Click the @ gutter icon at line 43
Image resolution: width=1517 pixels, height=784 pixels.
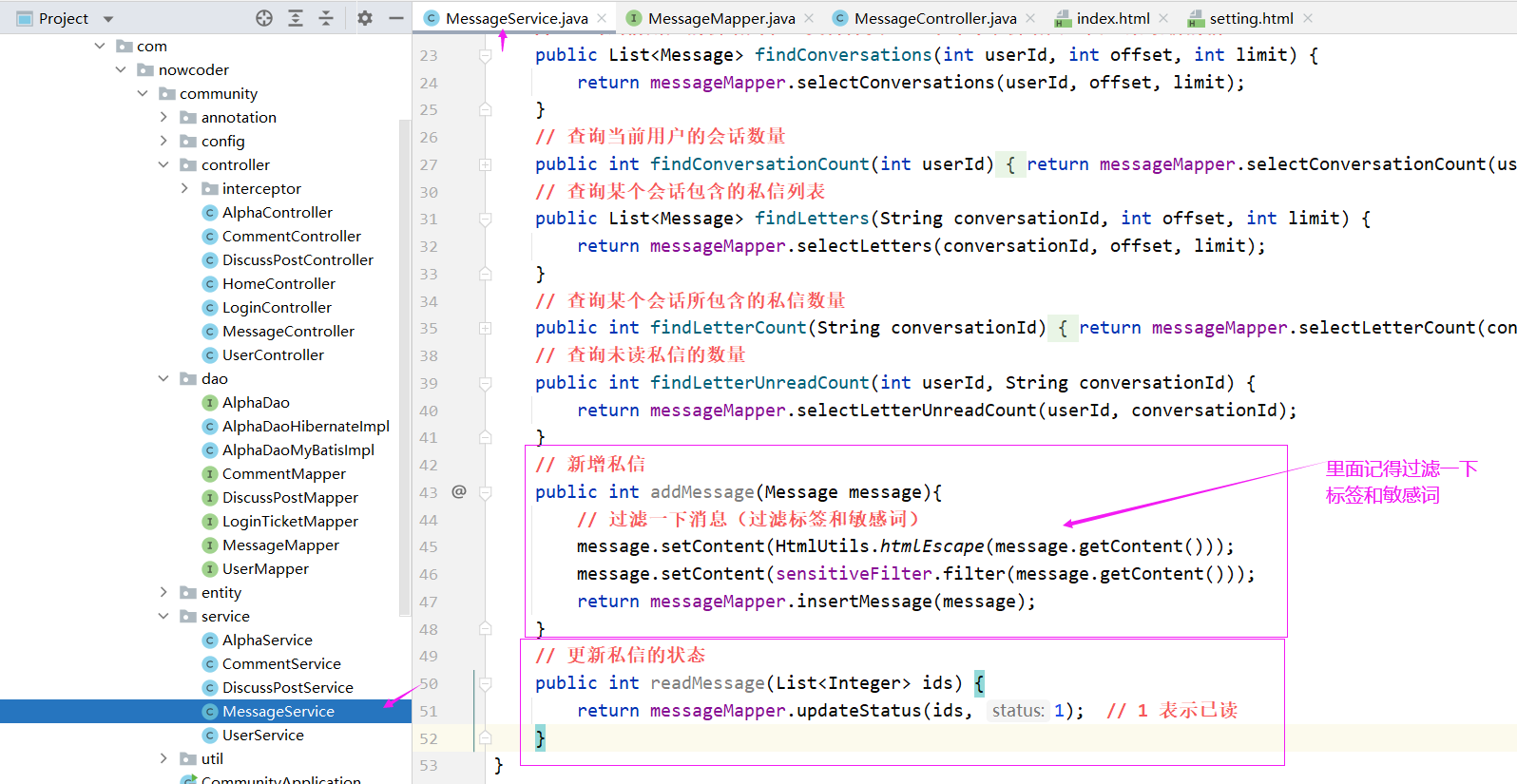pyautogui.click(x=459, y=491)
